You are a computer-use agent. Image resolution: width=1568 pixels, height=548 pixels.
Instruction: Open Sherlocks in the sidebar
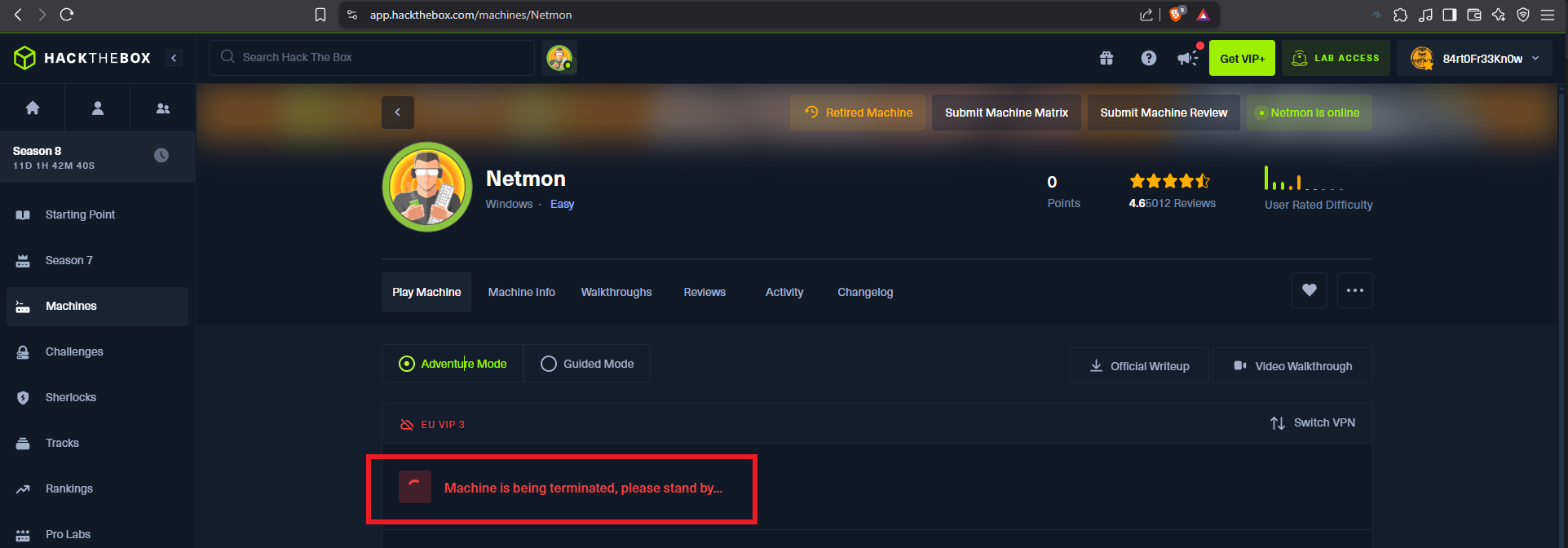click(98, 397)
